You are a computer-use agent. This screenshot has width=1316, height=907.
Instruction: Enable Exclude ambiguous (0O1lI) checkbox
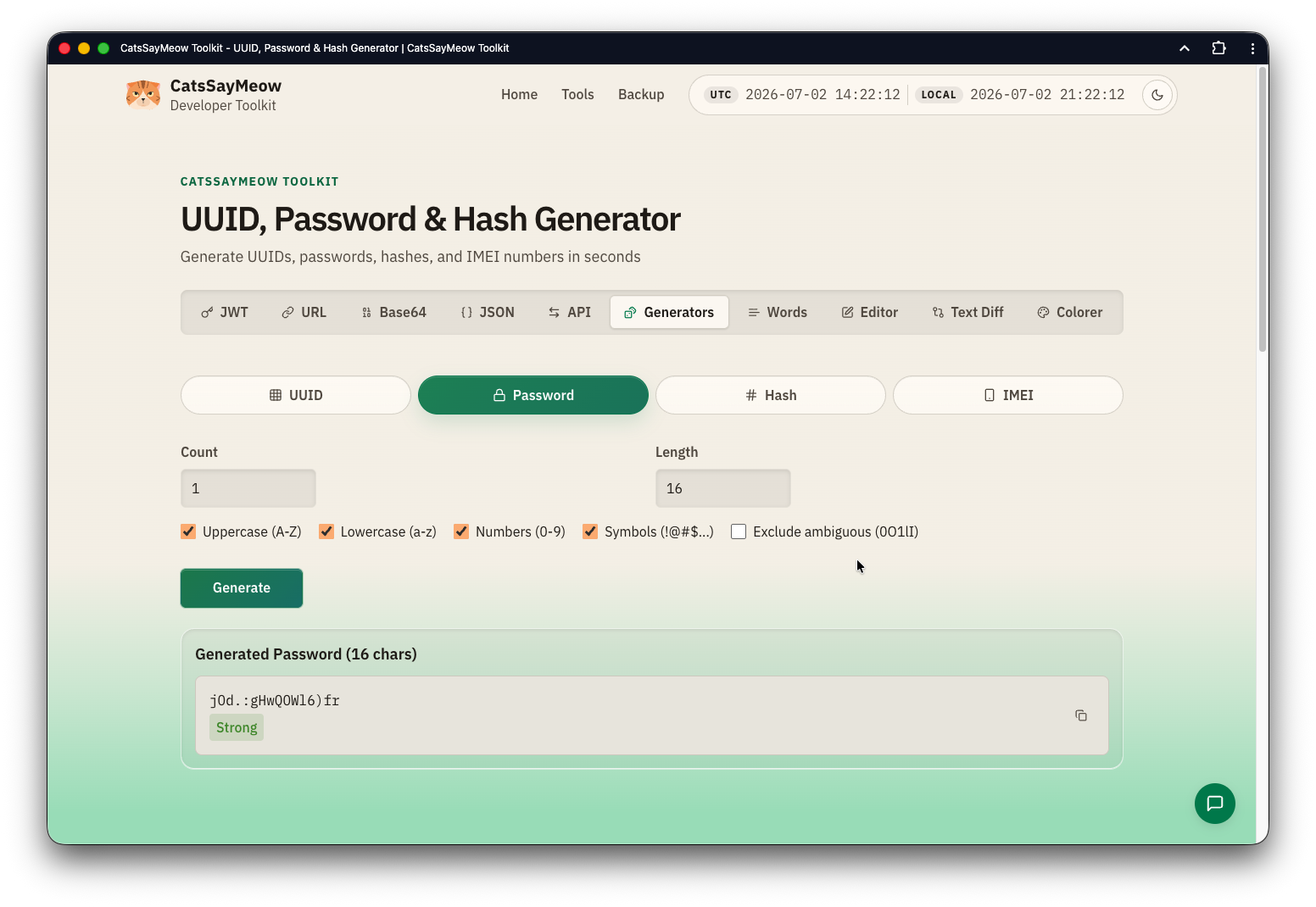(x=739, y=531)
